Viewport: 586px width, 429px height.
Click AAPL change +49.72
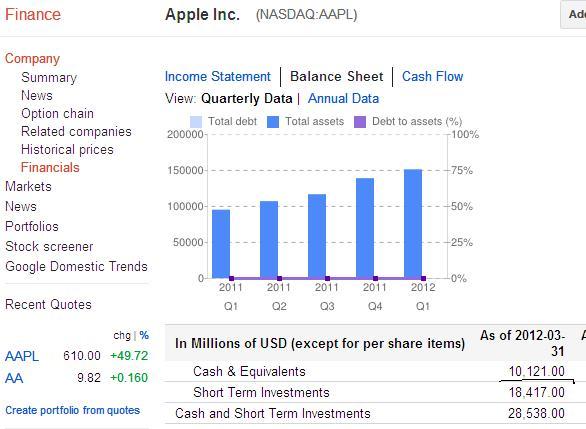[x=129, y=355]
